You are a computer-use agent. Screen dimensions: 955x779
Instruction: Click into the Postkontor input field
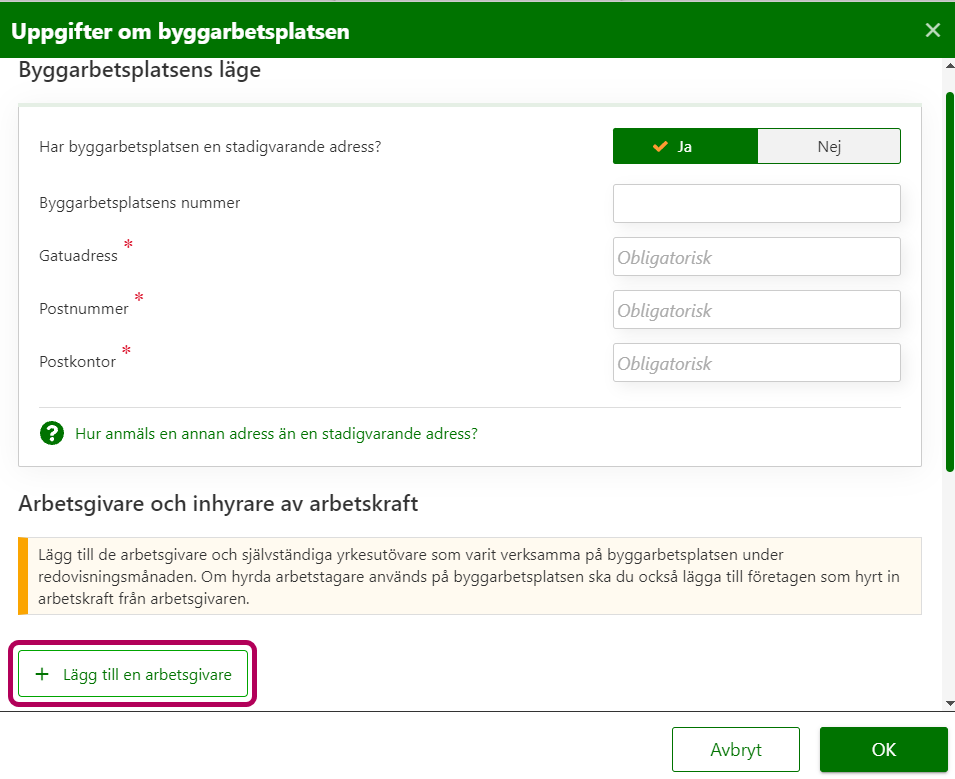click(x=756, y=363)
